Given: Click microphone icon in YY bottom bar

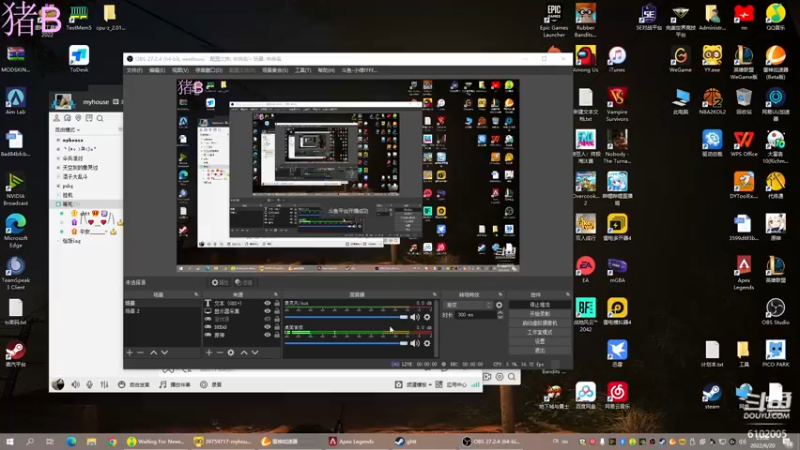Looking at the screenshot, I should tap(90, 385).
